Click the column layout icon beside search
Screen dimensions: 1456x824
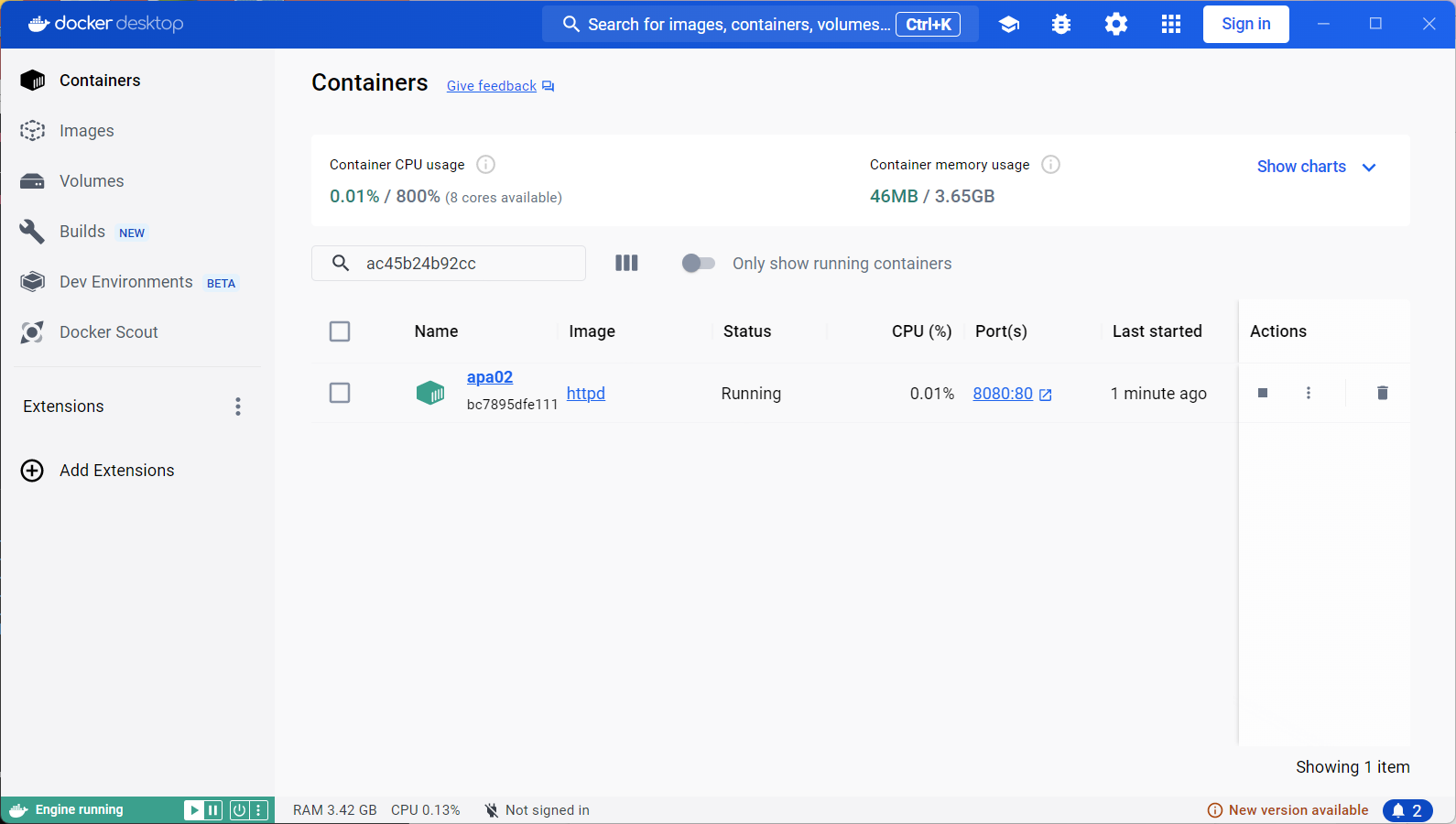[626, 264]
